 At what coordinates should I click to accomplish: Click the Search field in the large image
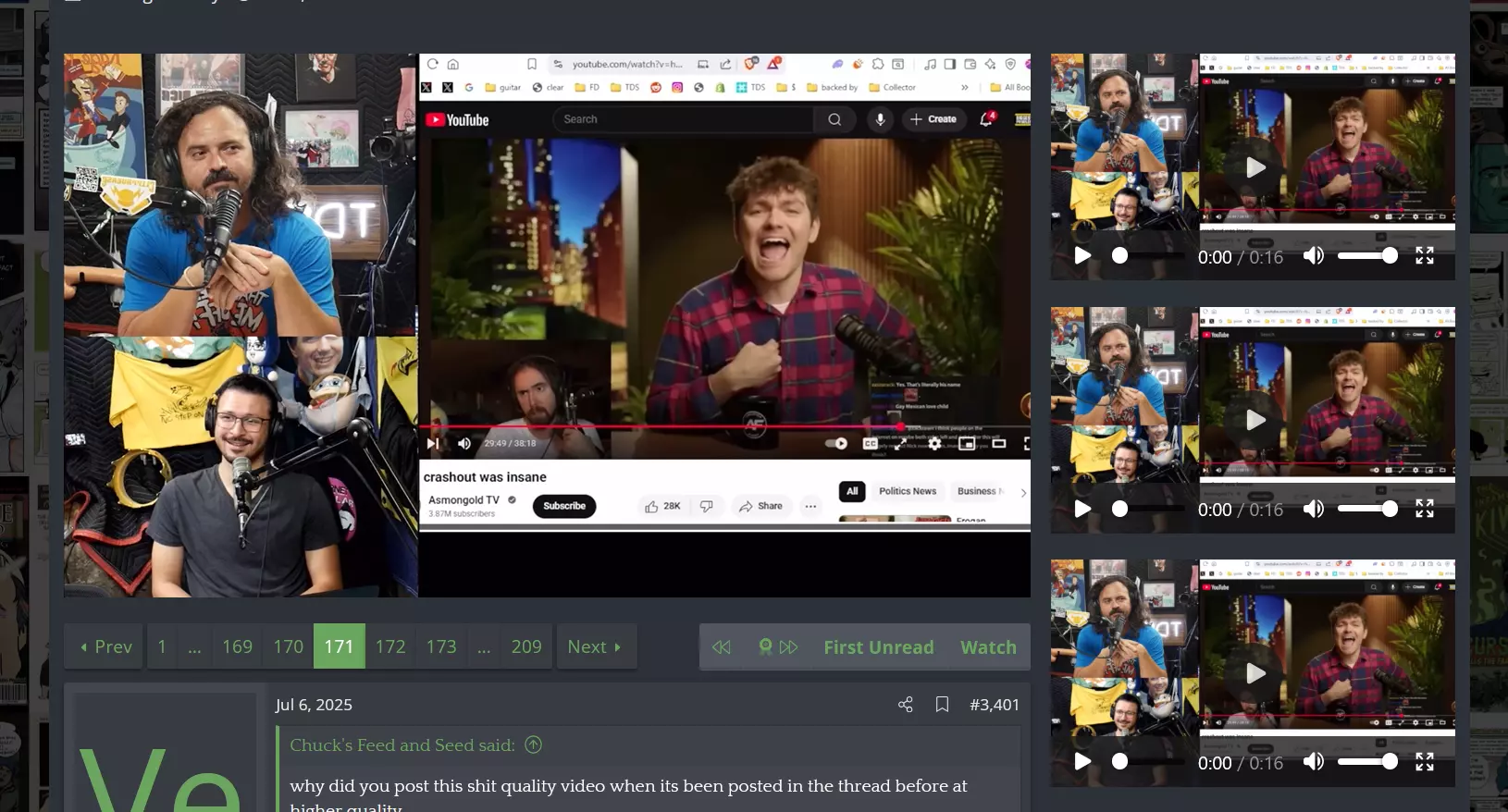(x=684, y=119)
